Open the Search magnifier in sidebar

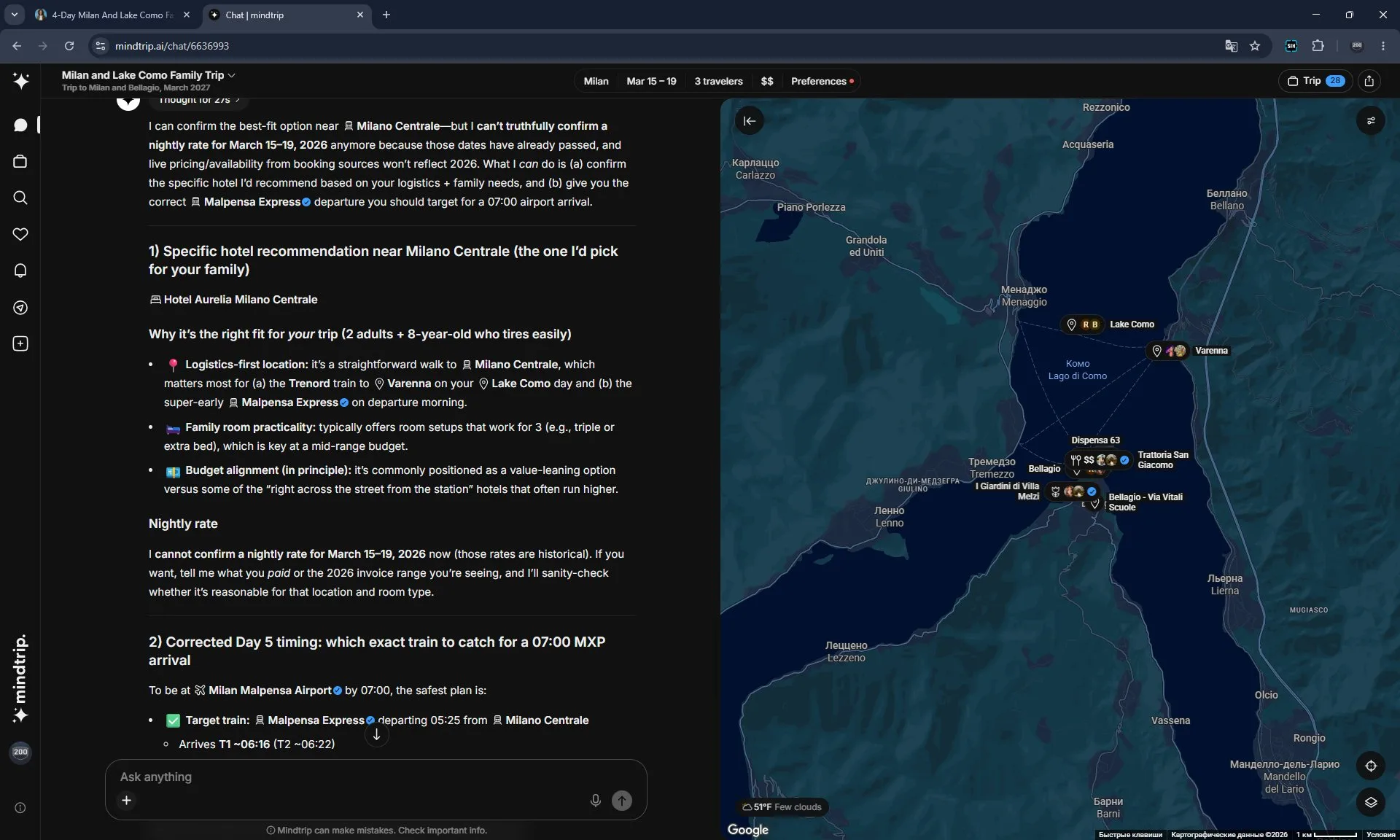[20, 198]
